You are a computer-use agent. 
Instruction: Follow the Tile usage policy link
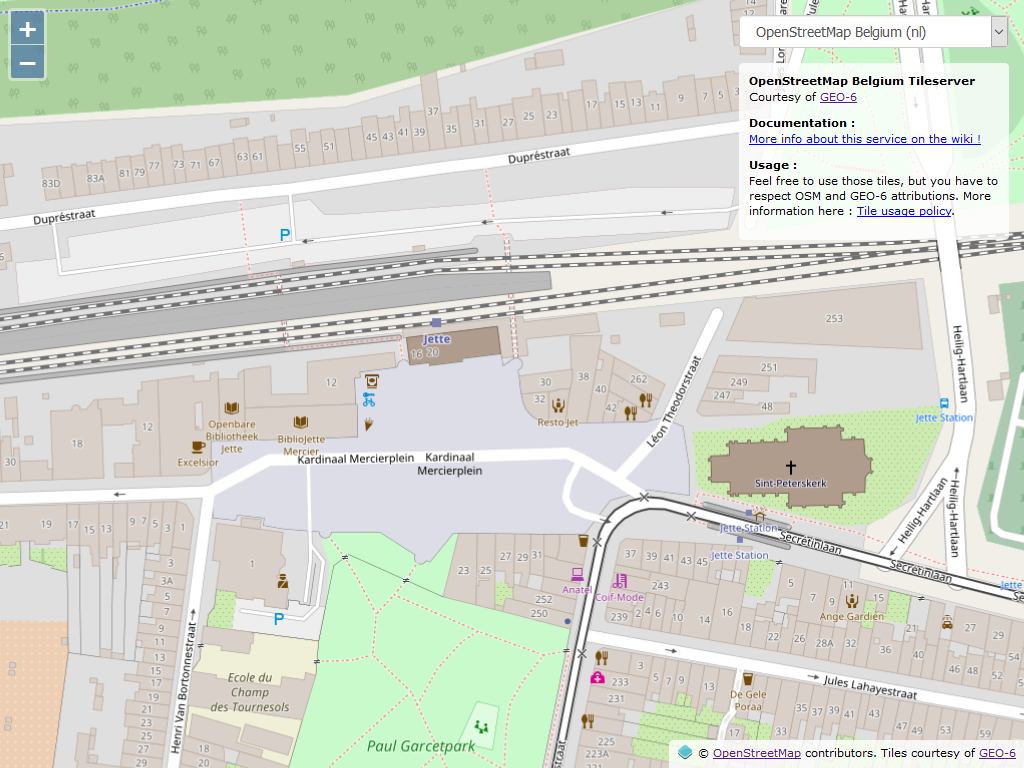[904, 211]
